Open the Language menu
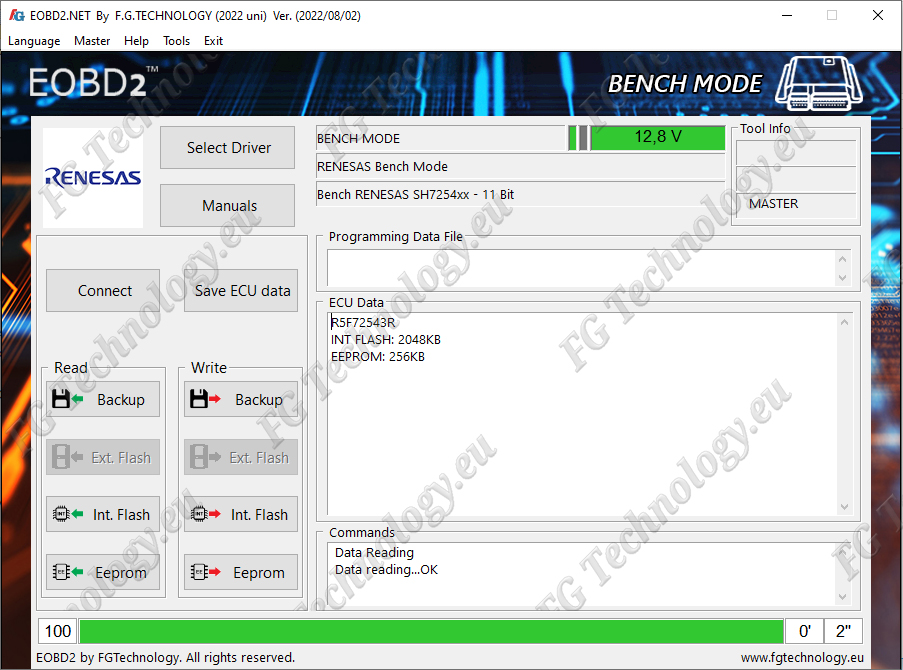The image size is (903, 670). (x=34, y=41)
